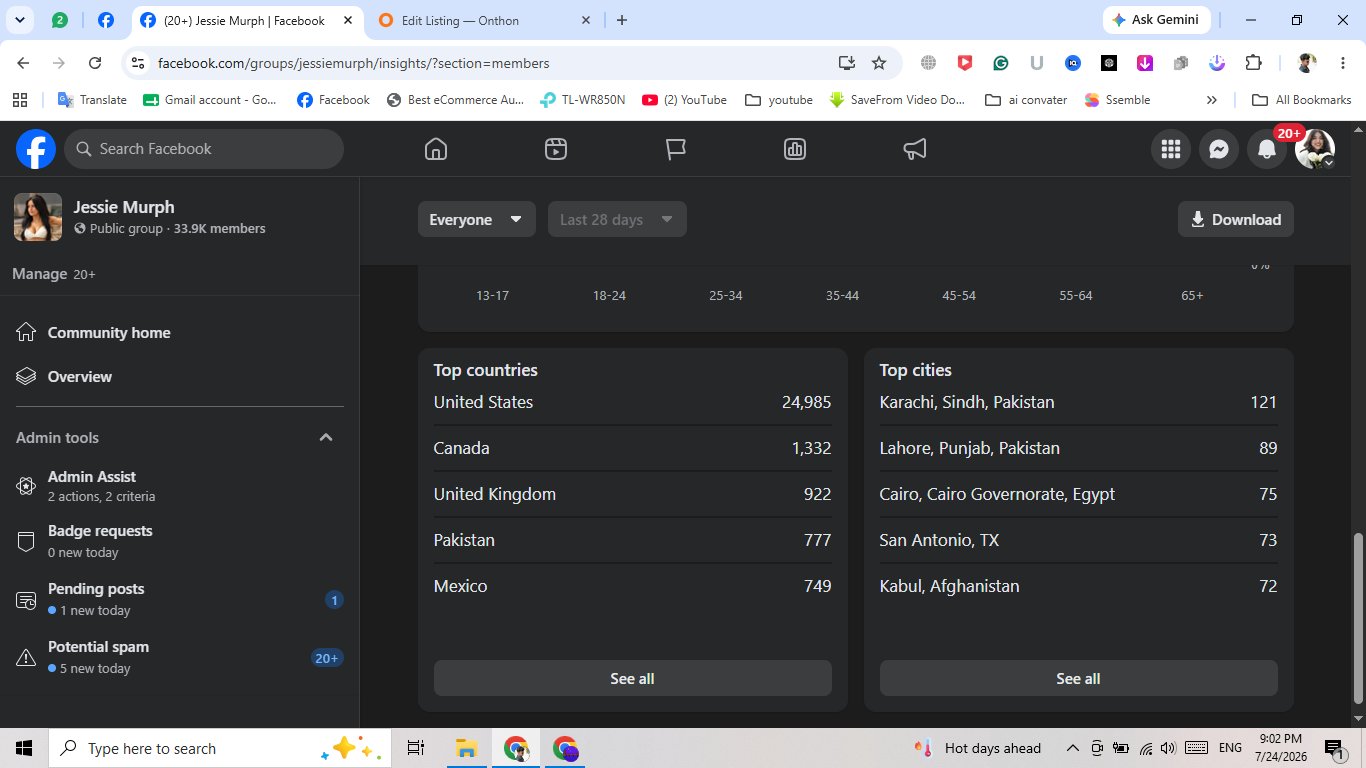Image resolution: width=1366 pixels, height=768 pixels.
Task: Click the Canada row
Action: pyautogui.click(x=632, y=448)
